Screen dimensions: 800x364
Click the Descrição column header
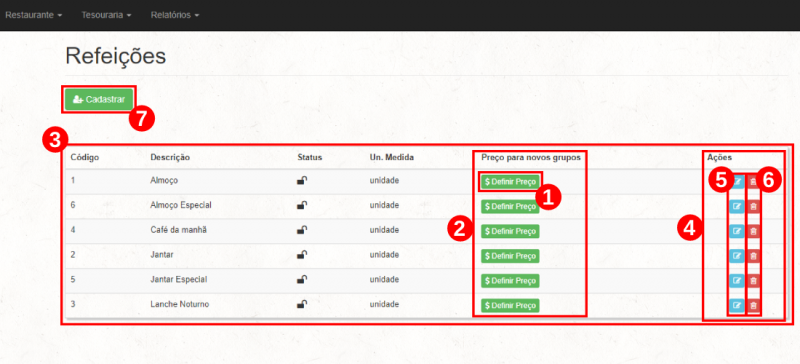[170, 157]
